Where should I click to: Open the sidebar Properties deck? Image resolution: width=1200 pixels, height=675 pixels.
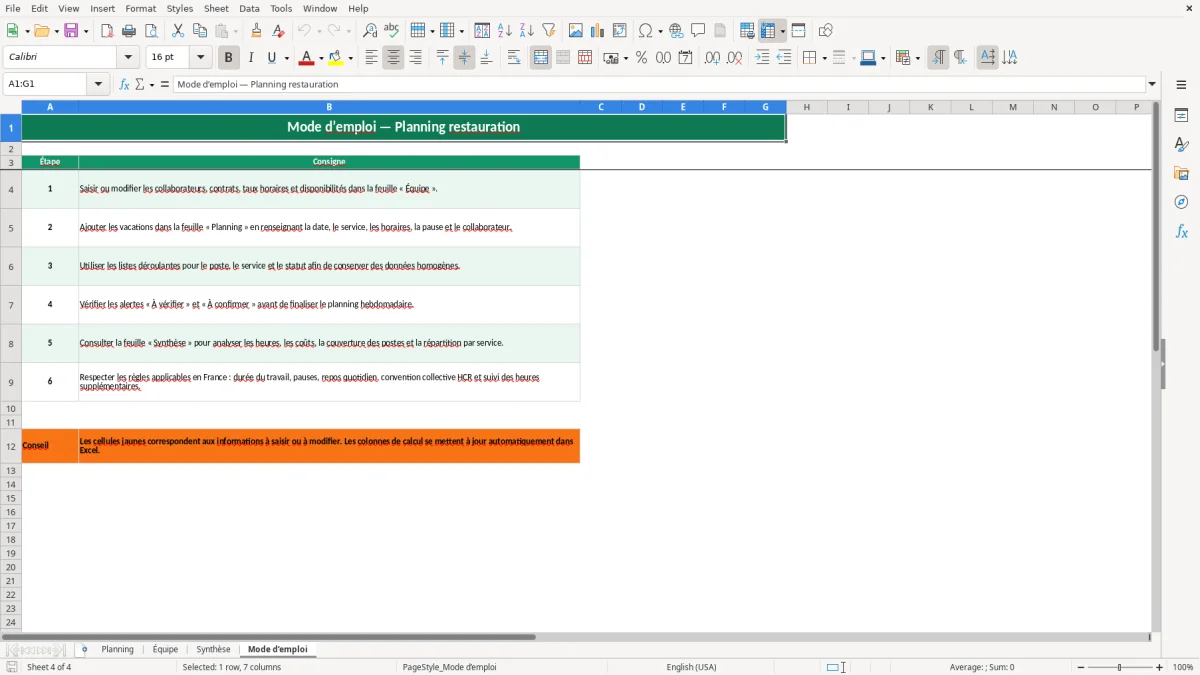[1181, 115]
